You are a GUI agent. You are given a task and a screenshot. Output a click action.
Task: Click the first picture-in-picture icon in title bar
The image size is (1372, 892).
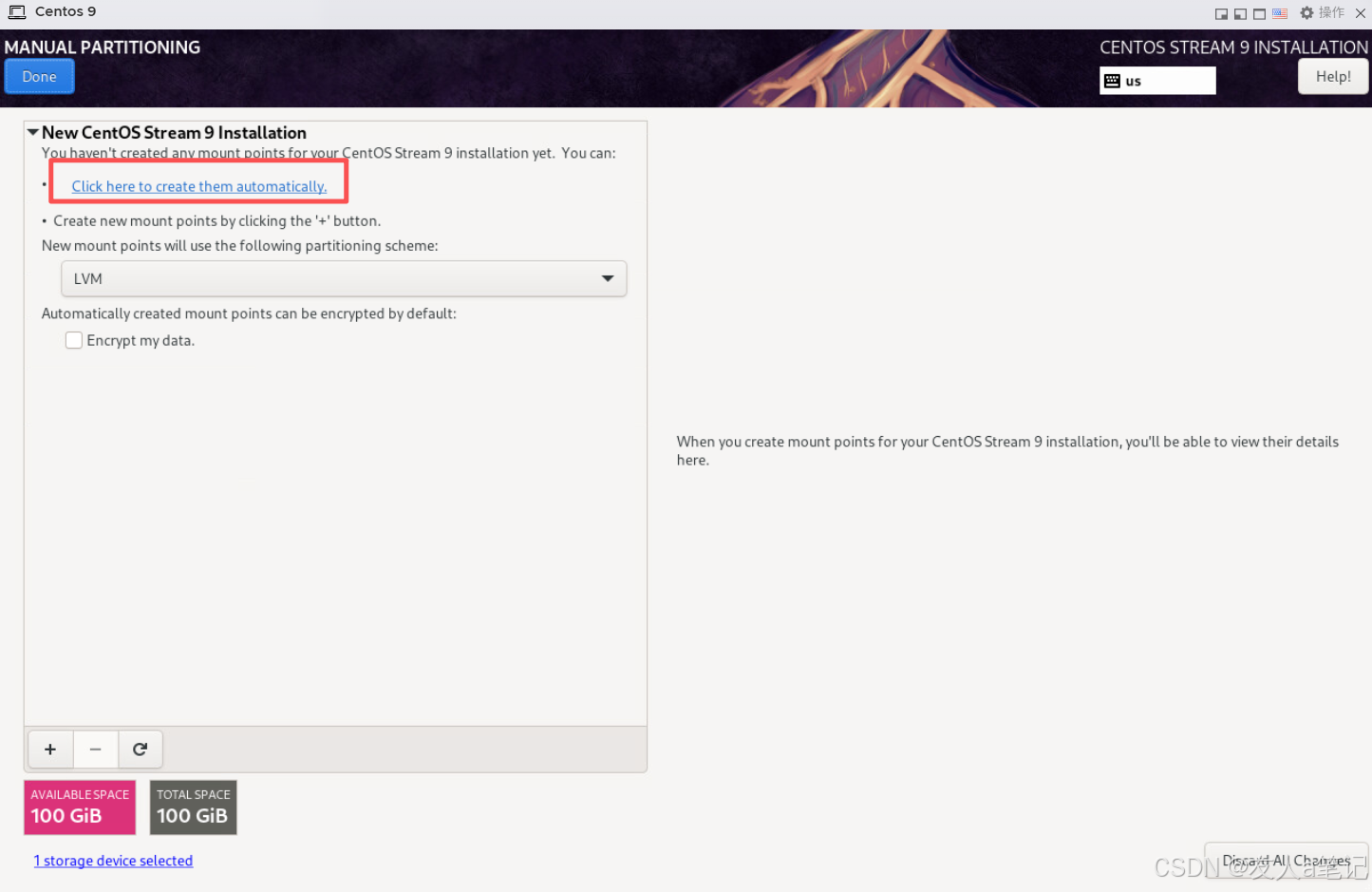(x=1221, y=13)
